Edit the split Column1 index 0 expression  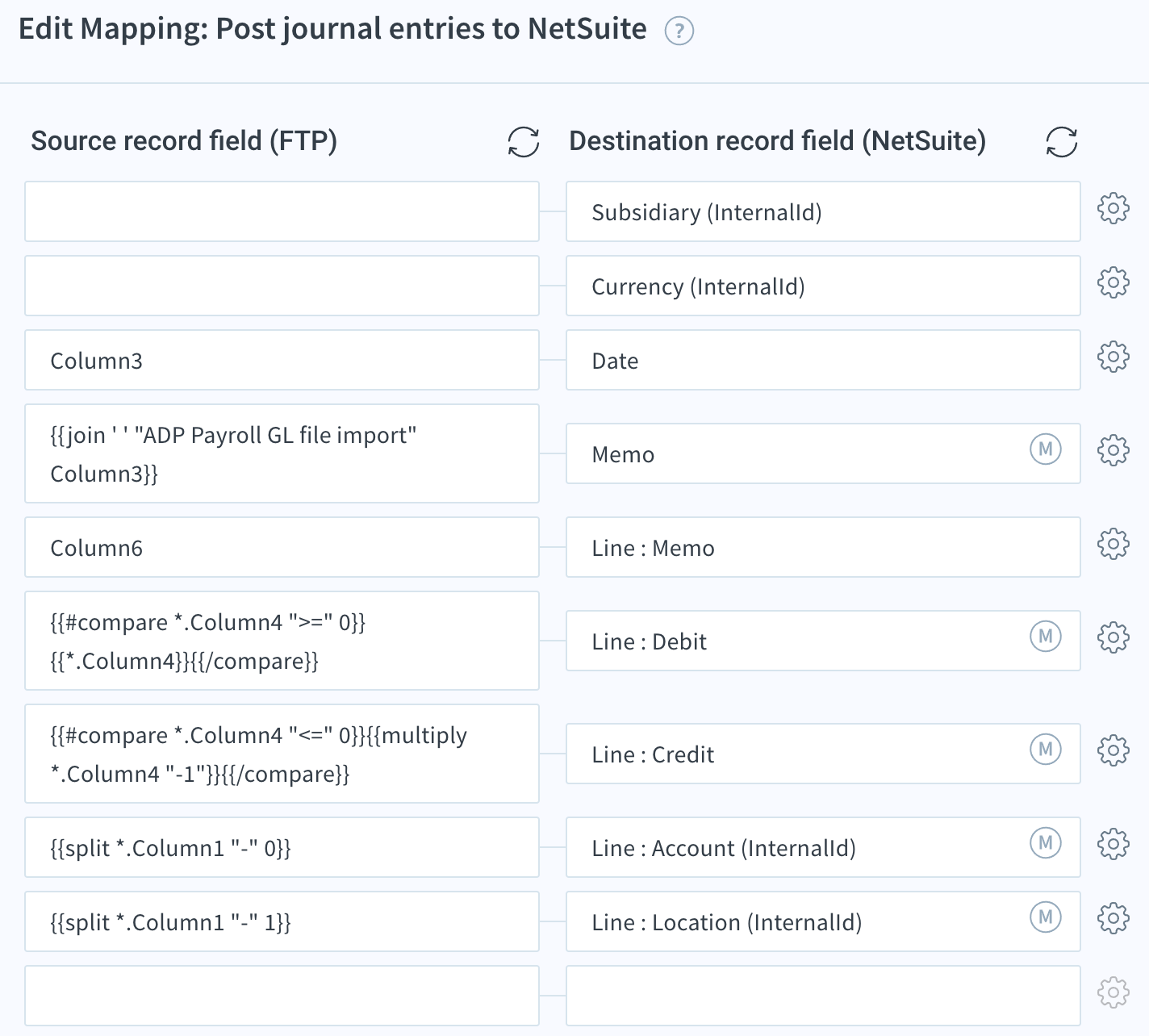click(282, 847)
